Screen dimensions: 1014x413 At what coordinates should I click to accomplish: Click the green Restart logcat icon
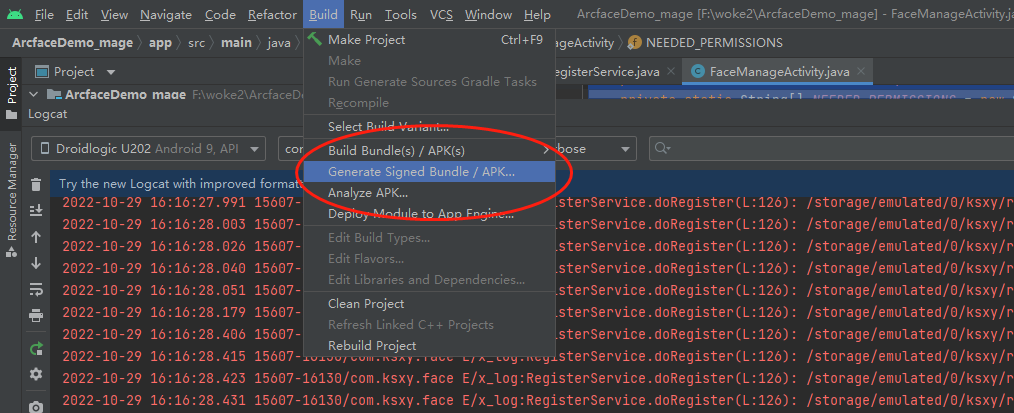[36, 349]
